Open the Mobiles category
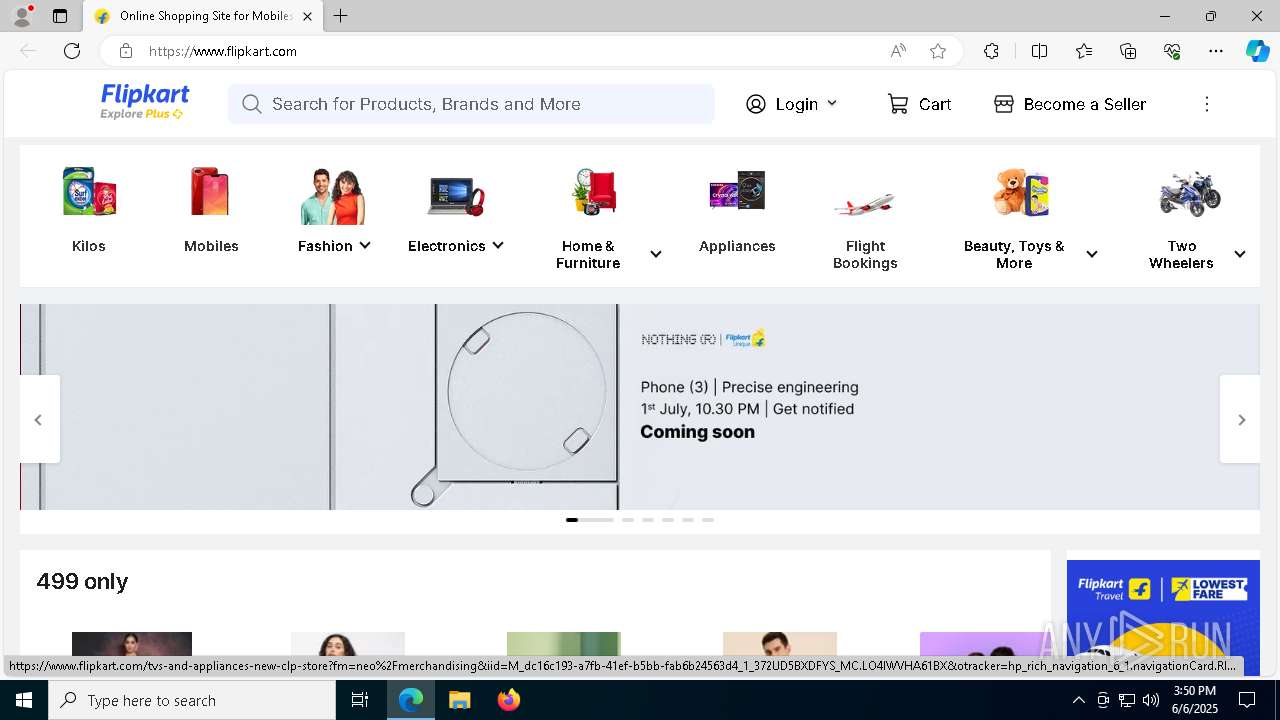This screenshot has height=720, width=1280. click(211, 210)
